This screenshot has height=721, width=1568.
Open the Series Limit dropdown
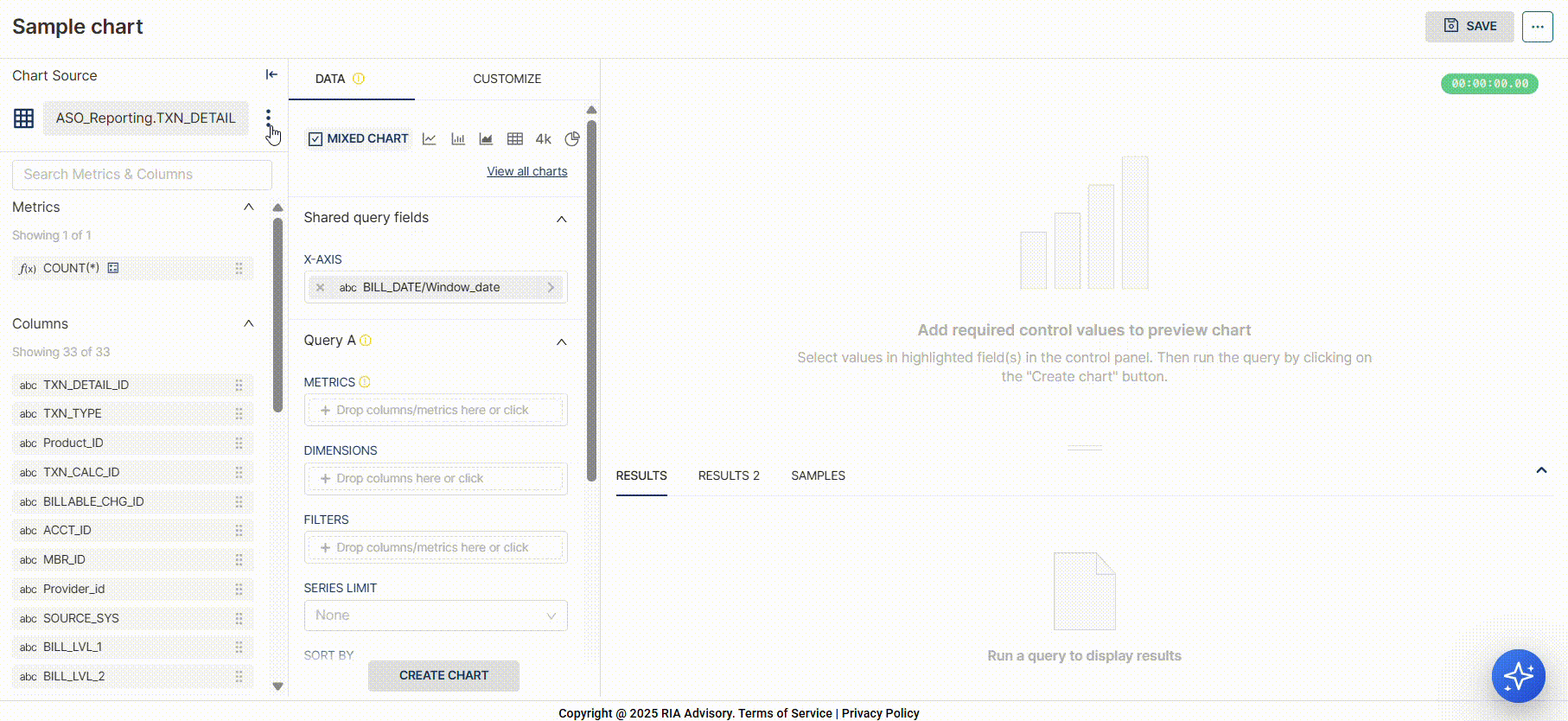(436, 616)
